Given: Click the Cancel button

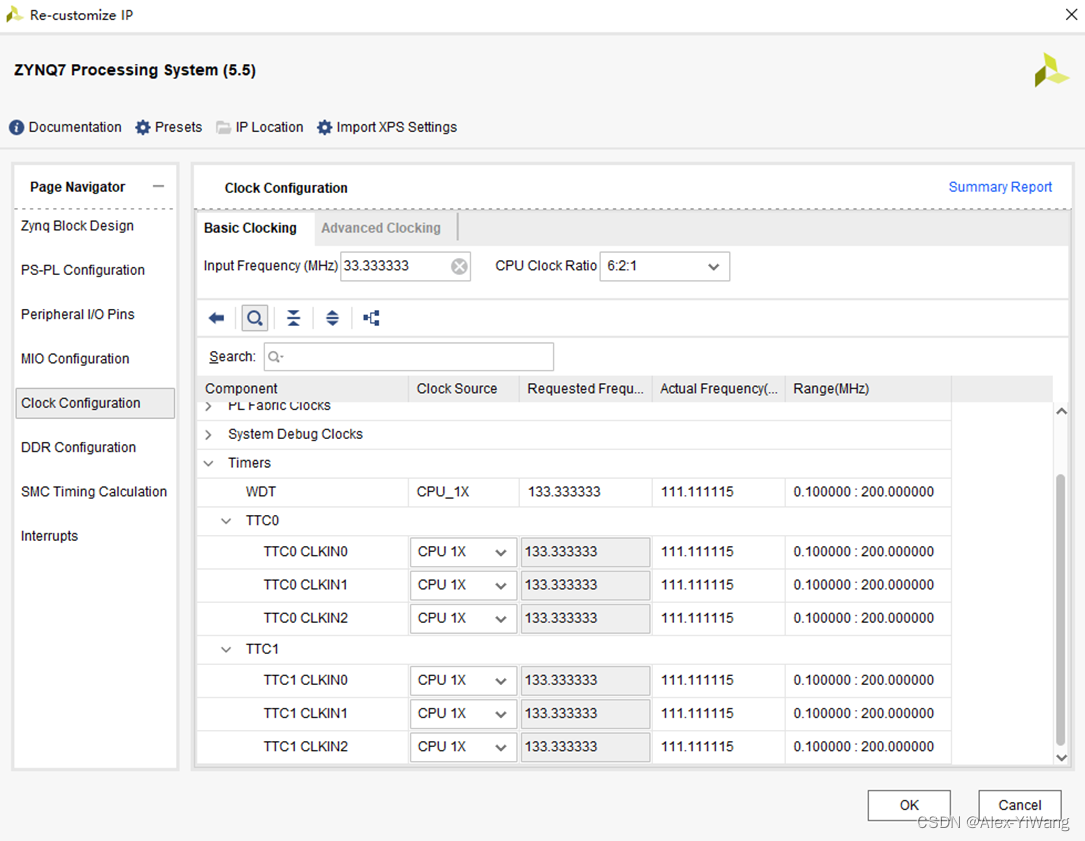Looking at the screenshot, I should 1019,805.
